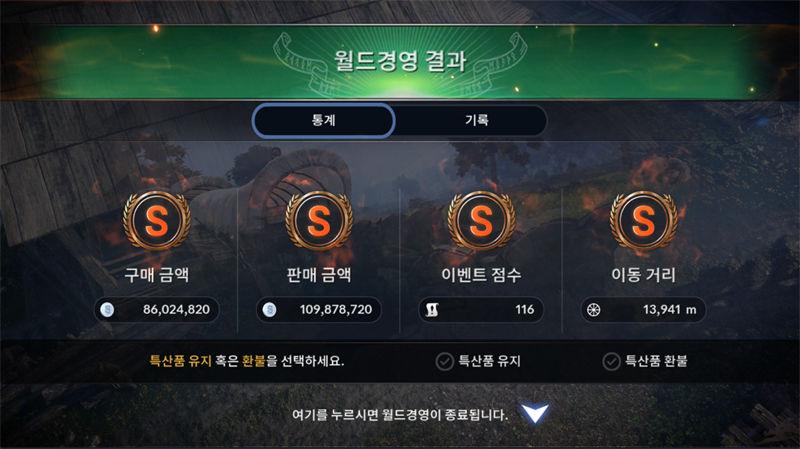The image size is (800, 449).
Task: Select the 구매 금액 value box
Action: click(157, 310)
